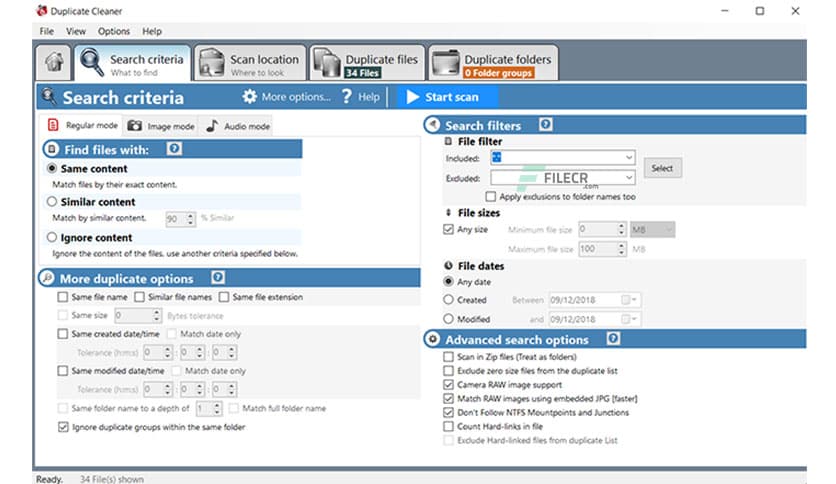This screenshot has height=484, width=836.
Task: Select the Ignore content radio option
Action: tap(52, 237)
